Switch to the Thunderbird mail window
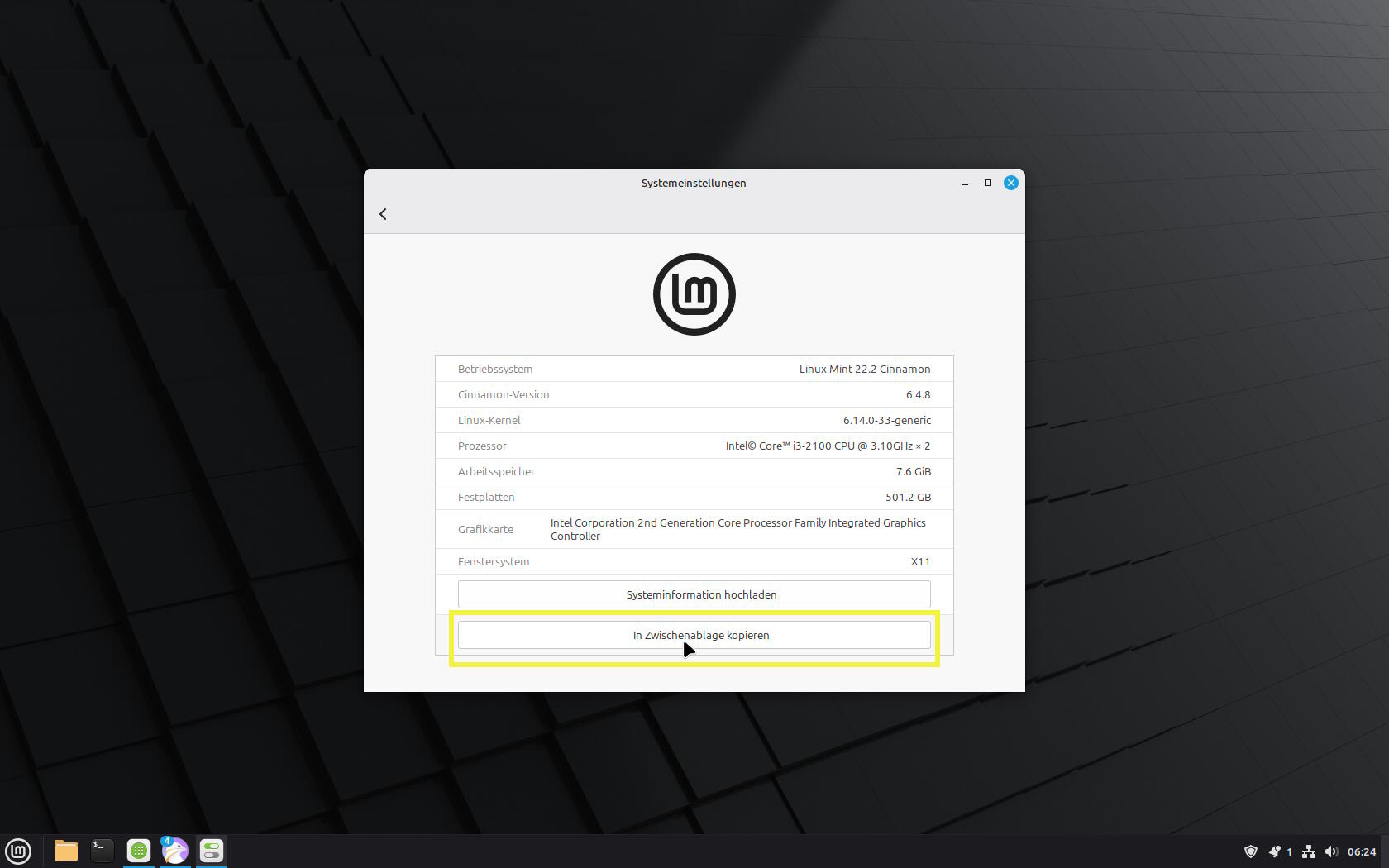 click(x=175, y=851)
